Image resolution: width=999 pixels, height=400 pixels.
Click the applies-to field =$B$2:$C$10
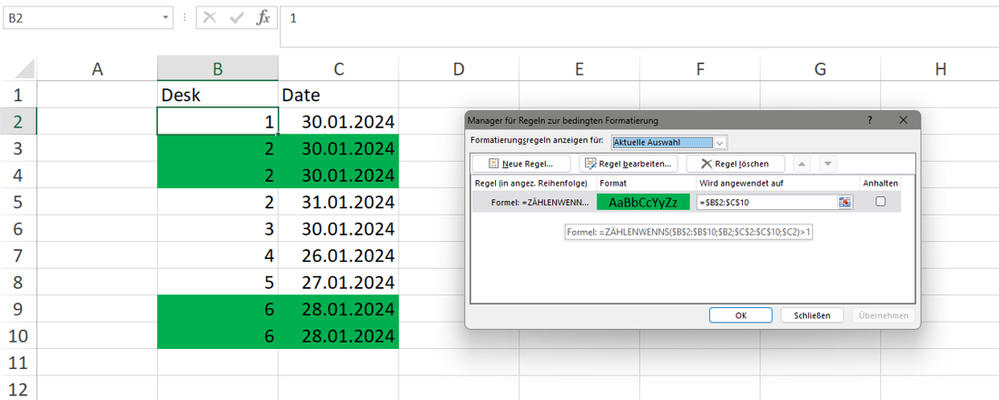click(x=767, y=202)
